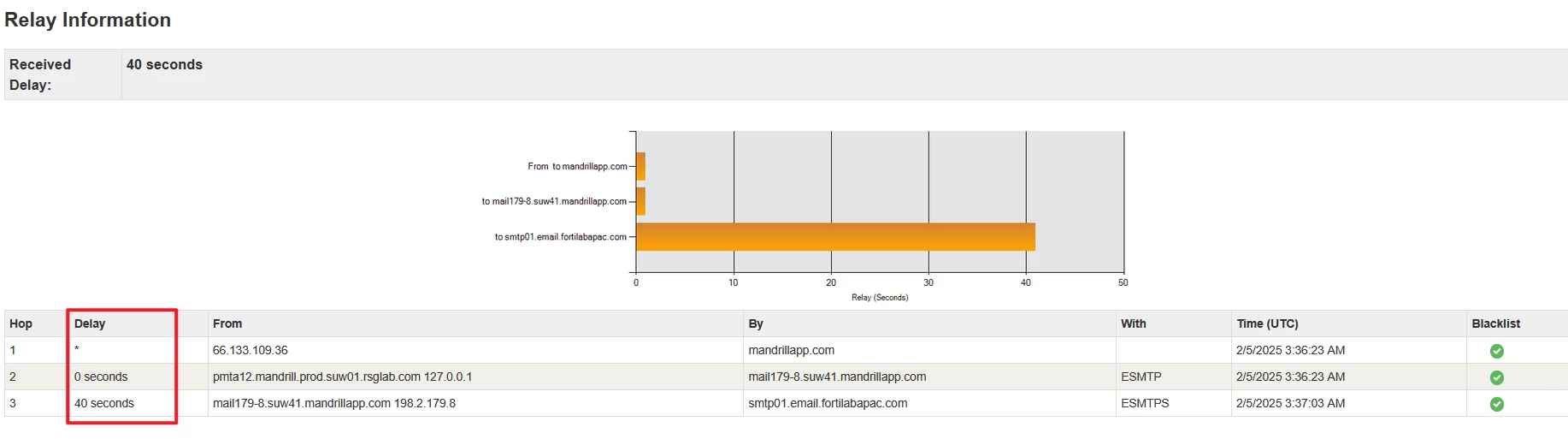Select the 66.133.109.36 From address
Image resolution: width=1568 pixels, height=439 pixels.
pos(251,350)
